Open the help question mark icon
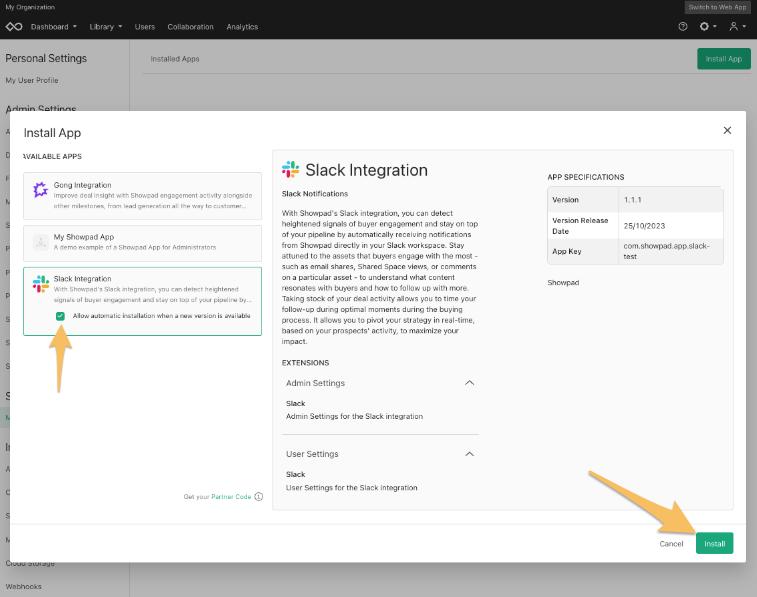Viewport: 757px width, 597px height. tap(683, 27)
